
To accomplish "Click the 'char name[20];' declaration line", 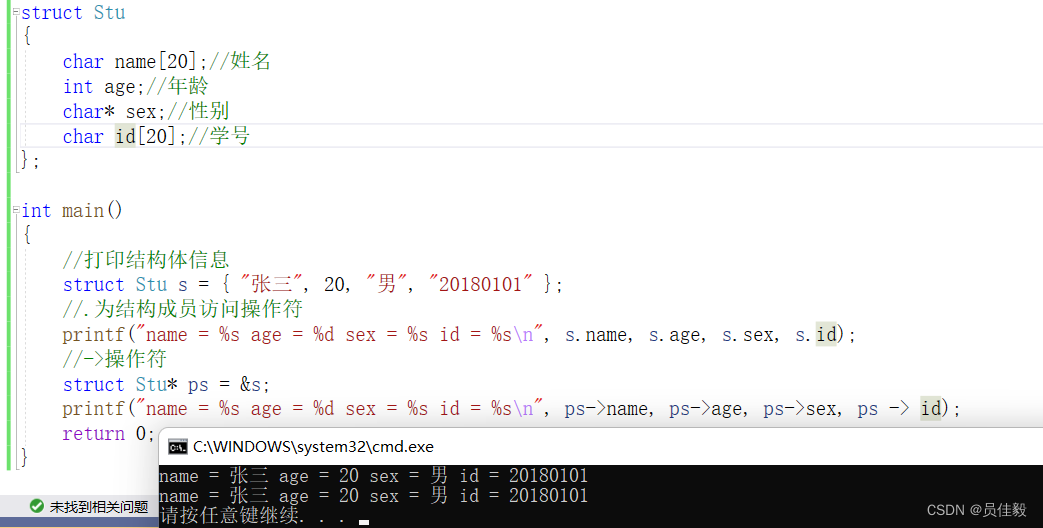I will coord(166,62).
